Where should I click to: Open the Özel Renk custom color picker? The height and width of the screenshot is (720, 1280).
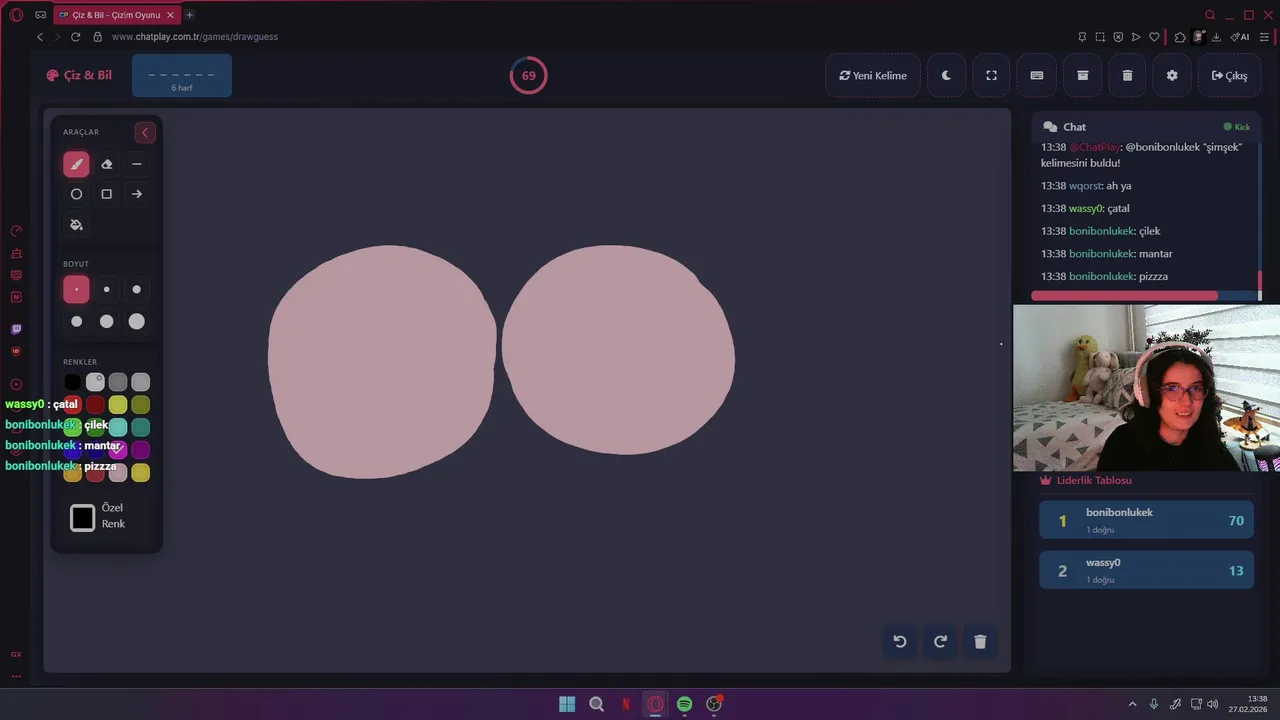tap(83, 517)
